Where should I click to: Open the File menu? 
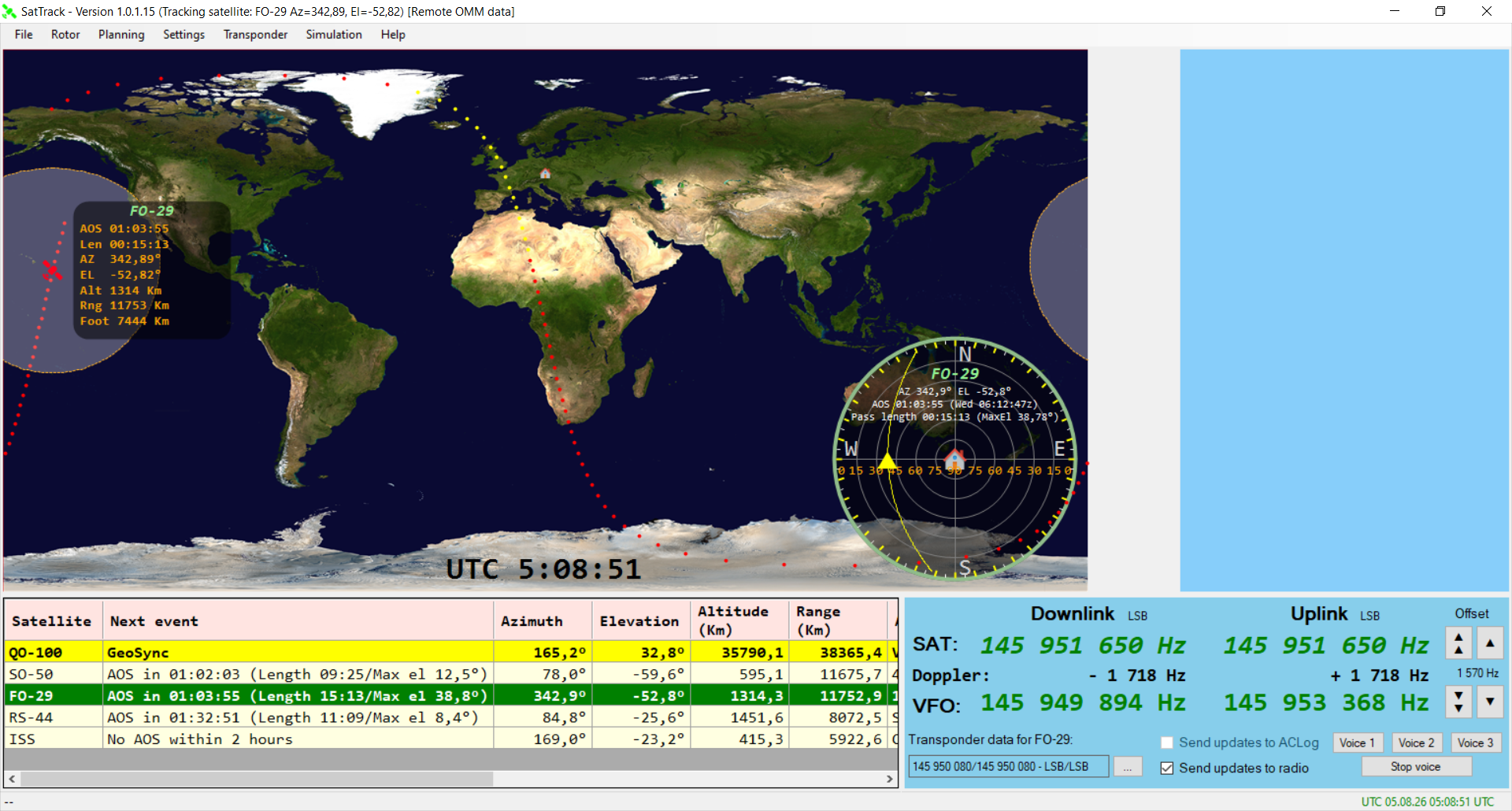click(24, 35)
